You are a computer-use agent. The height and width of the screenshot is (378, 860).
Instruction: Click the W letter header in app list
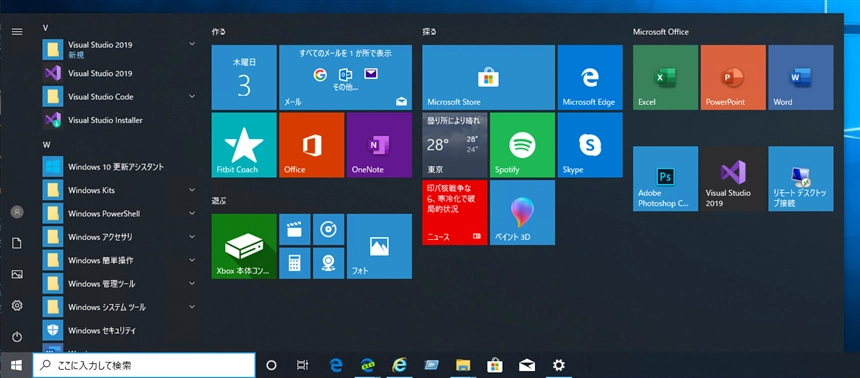pos(46,144)
